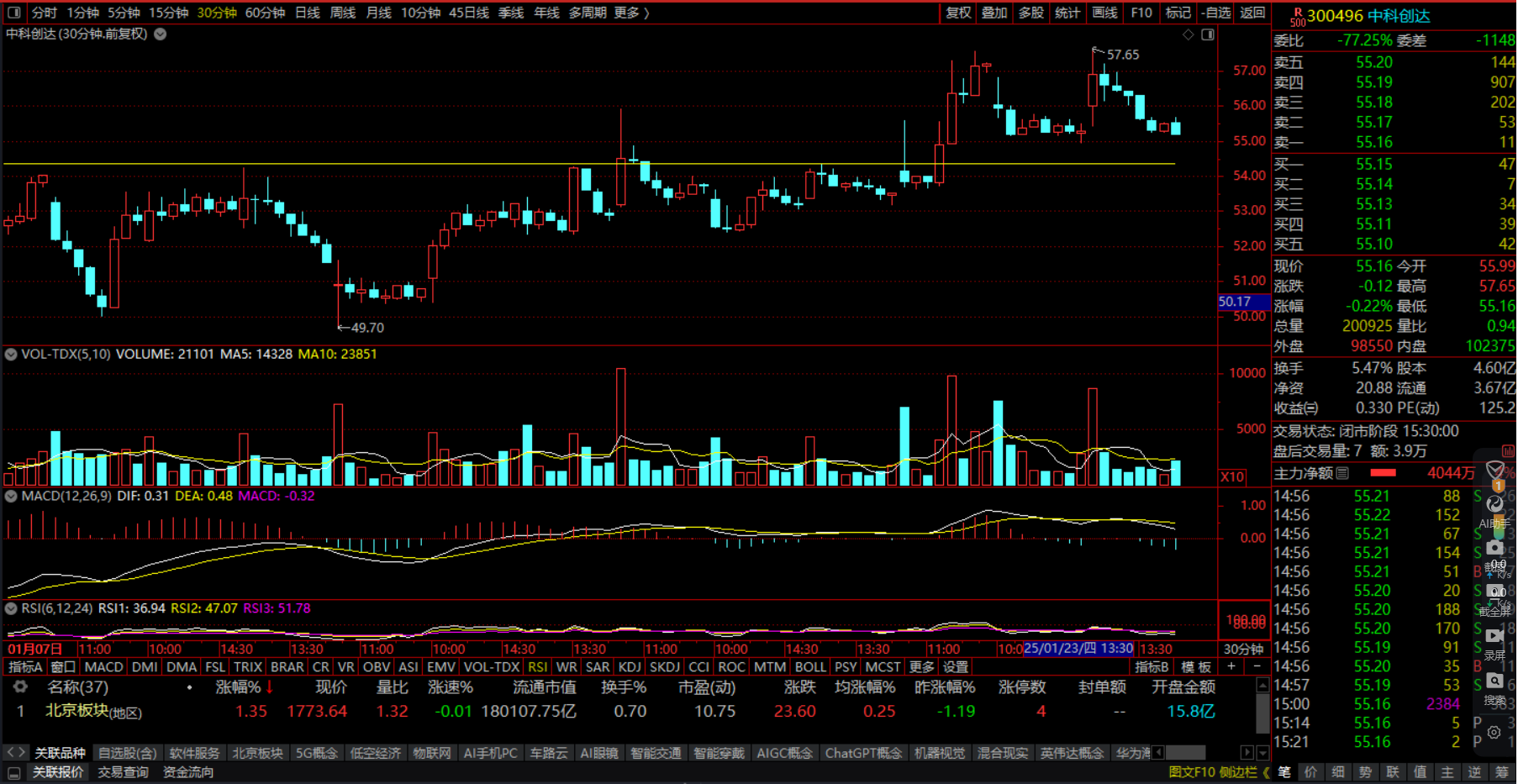Open the tab-strip dropdown arrow
The width and height of the screenshot is (1518, 784).
[1262, 752]
